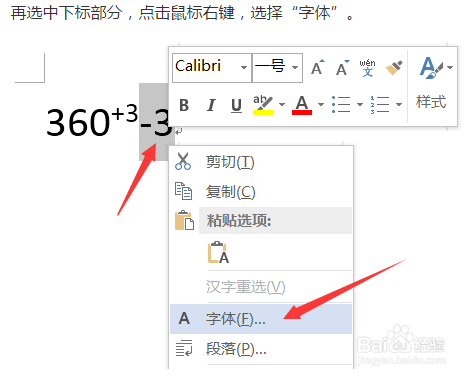Click the scissors cut icon
The width and height of the screenshot is (474, 378).
tap(183, 161)
